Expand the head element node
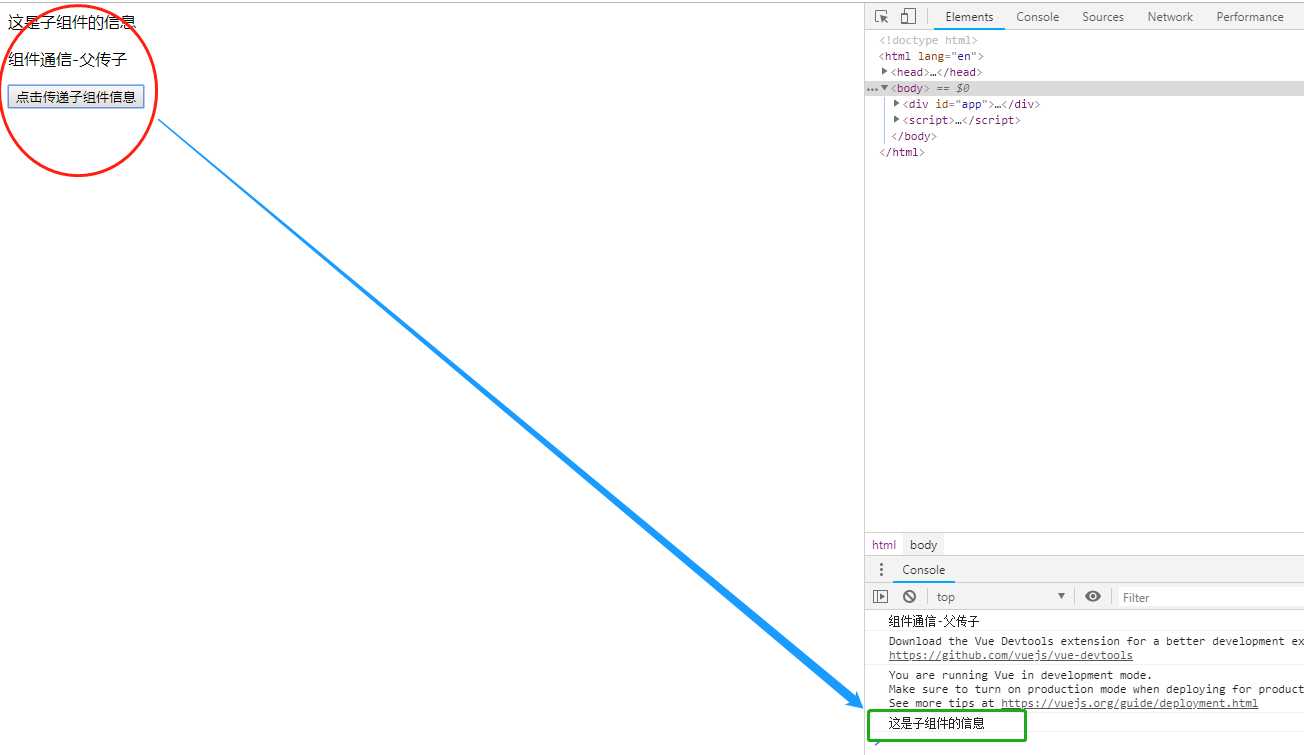1304x755 pixels. (x=884, y=72)
